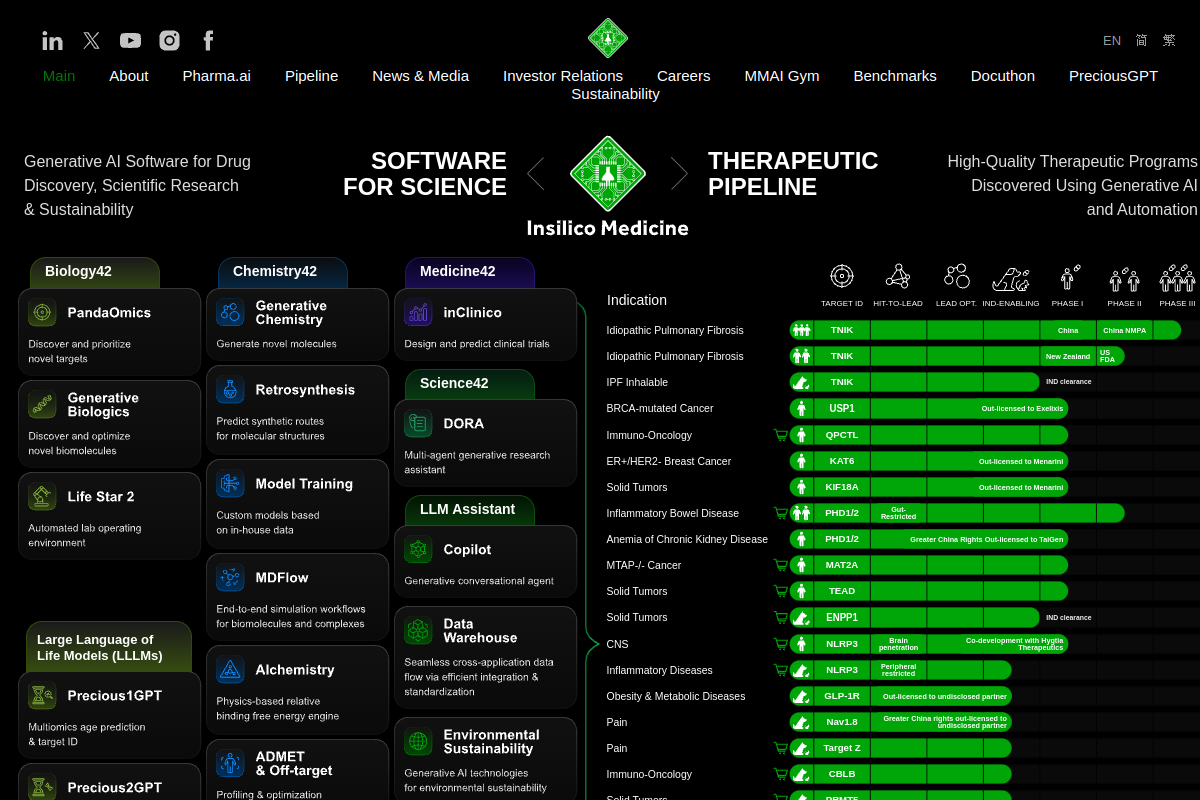
Task: Click the Life Star 2 robot icon
Action: click(42, 497)
